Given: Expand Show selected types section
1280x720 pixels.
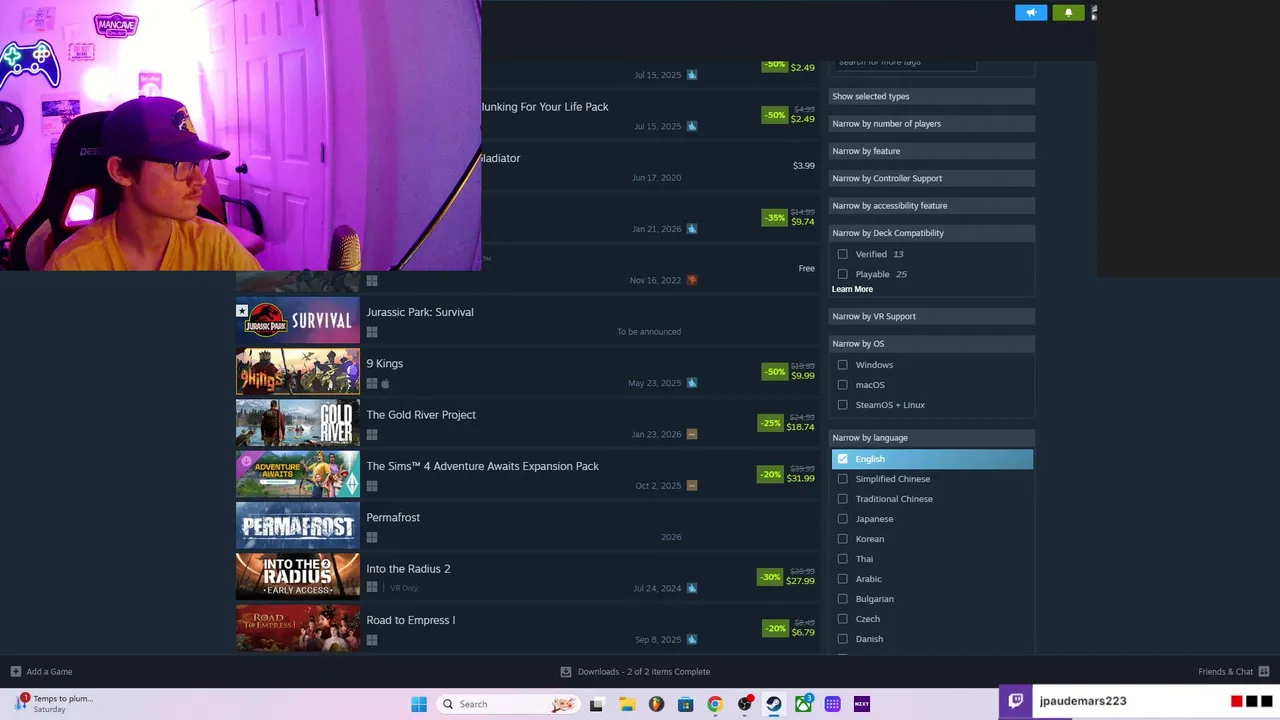Looking at the screenshot, I should point(931,96).
